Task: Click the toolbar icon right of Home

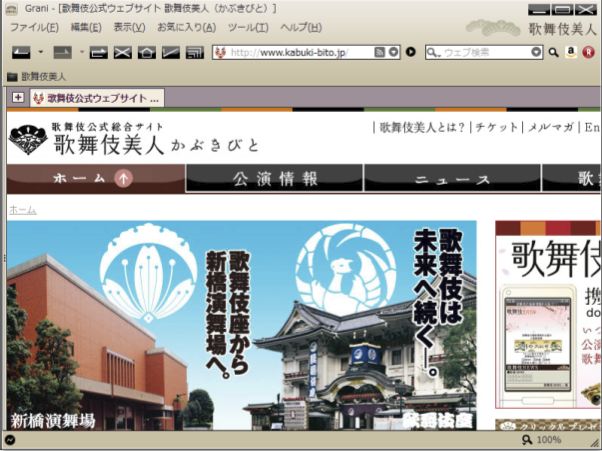Action: pos(171,52)
